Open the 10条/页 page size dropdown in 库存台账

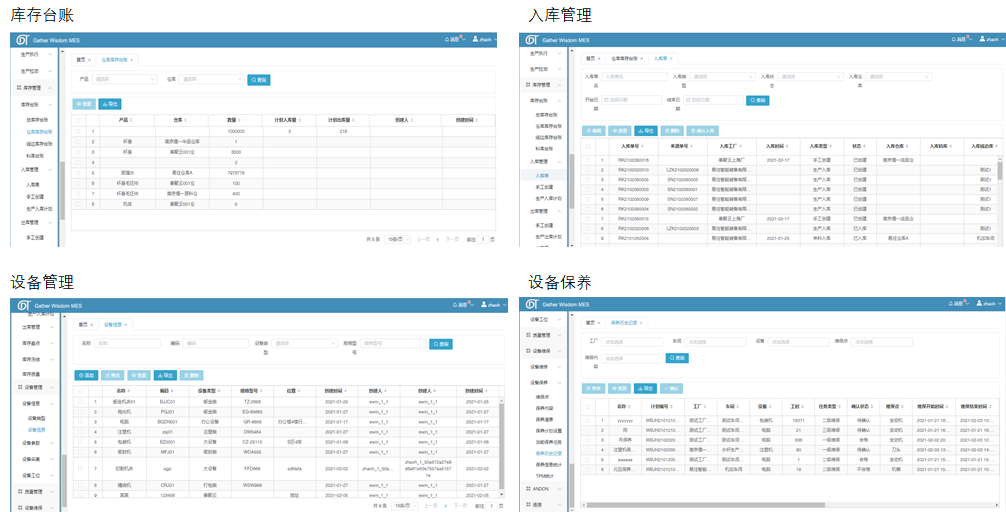[398, 239]
